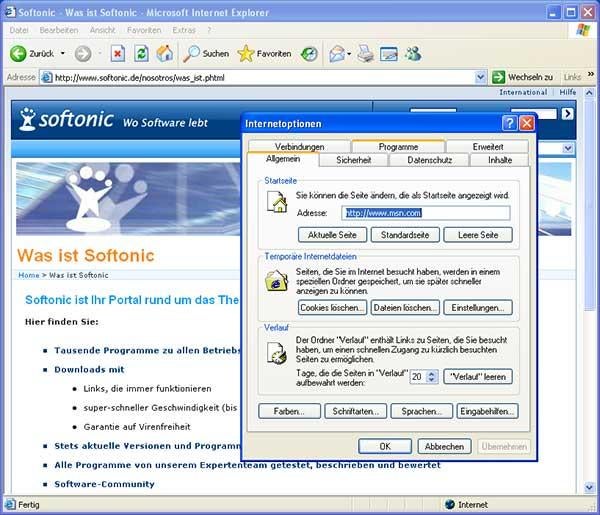Click the Softonic logo on the page
The height and width of the screenshot is (515, 600).
click(67, 119)
